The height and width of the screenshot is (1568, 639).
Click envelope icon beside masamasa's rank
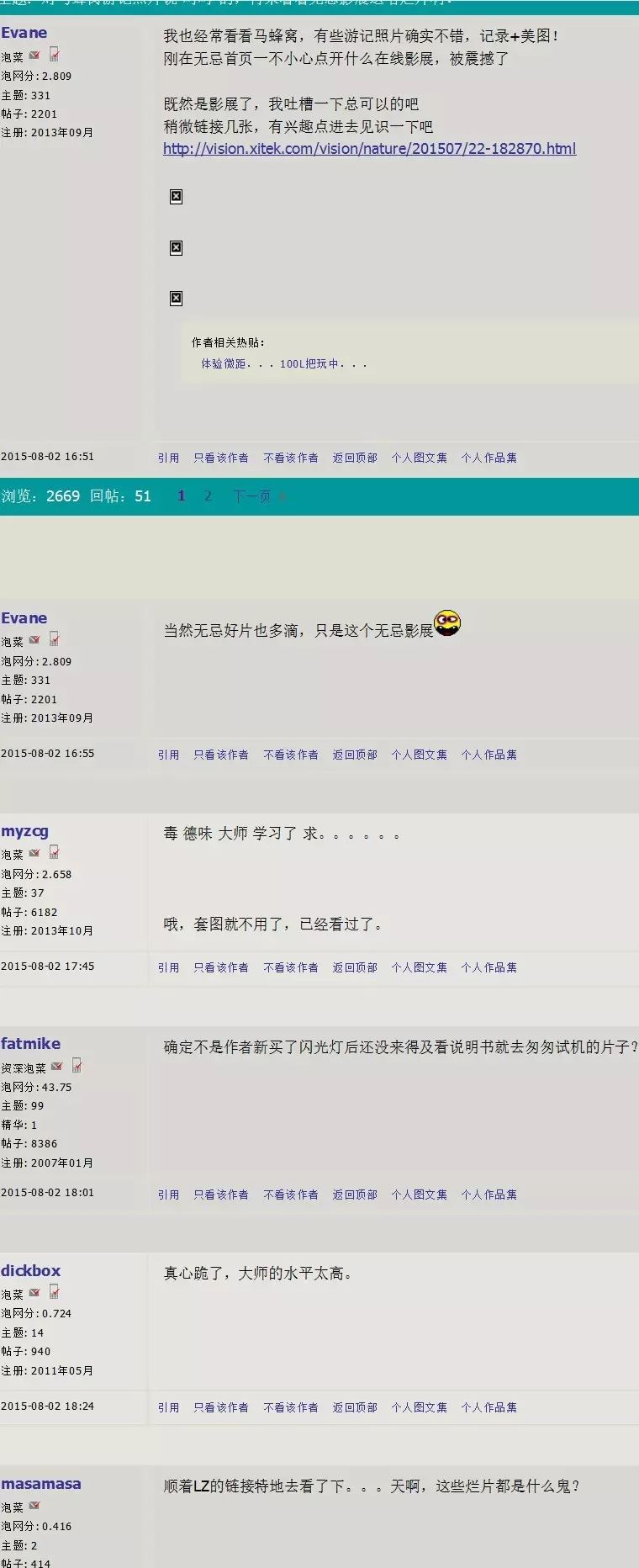pyautogui.click(x=34, y=1506)
